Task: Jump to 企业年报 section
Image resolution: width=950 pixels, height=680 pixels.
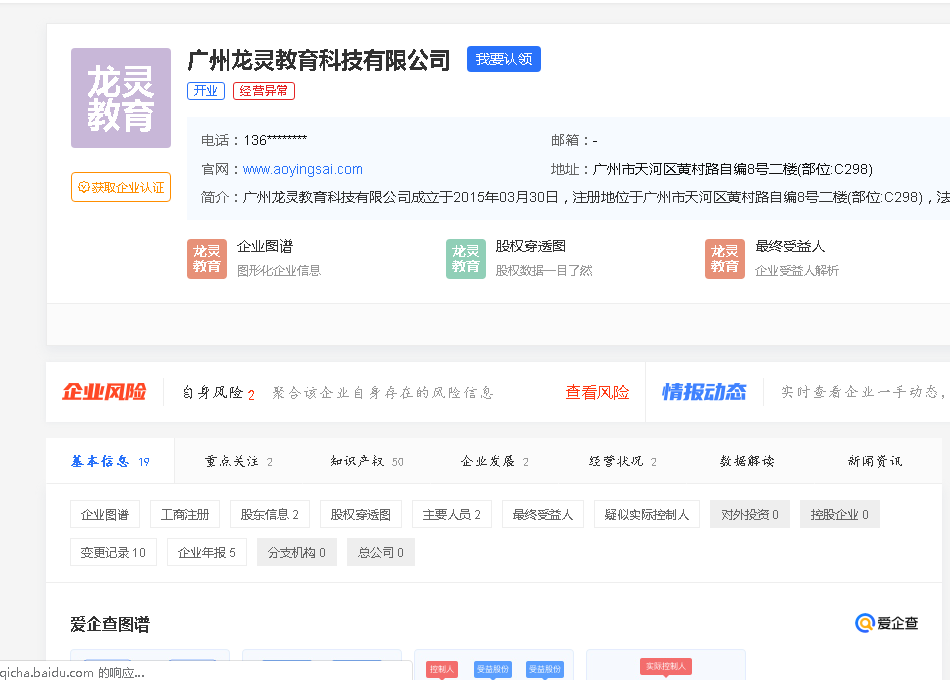Action: [207, 552]
